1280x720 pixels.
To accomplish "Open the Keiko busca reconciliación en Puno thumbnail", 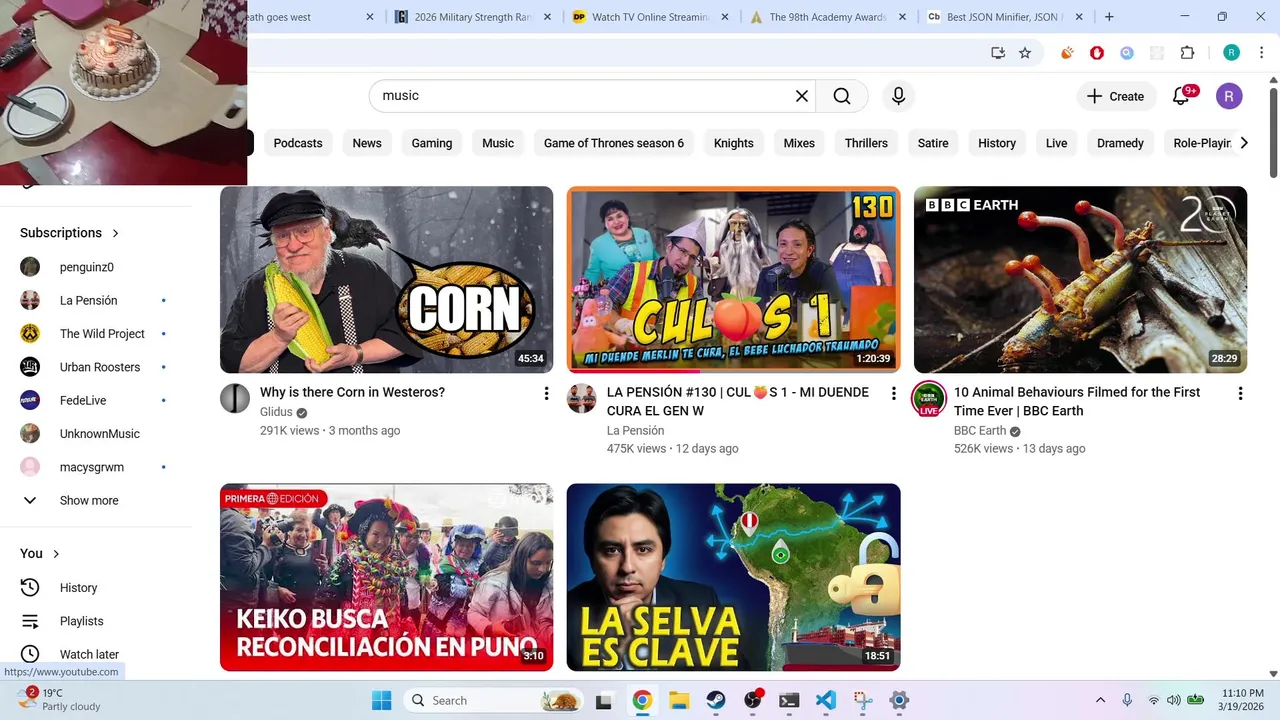I will tap(386, 577).
